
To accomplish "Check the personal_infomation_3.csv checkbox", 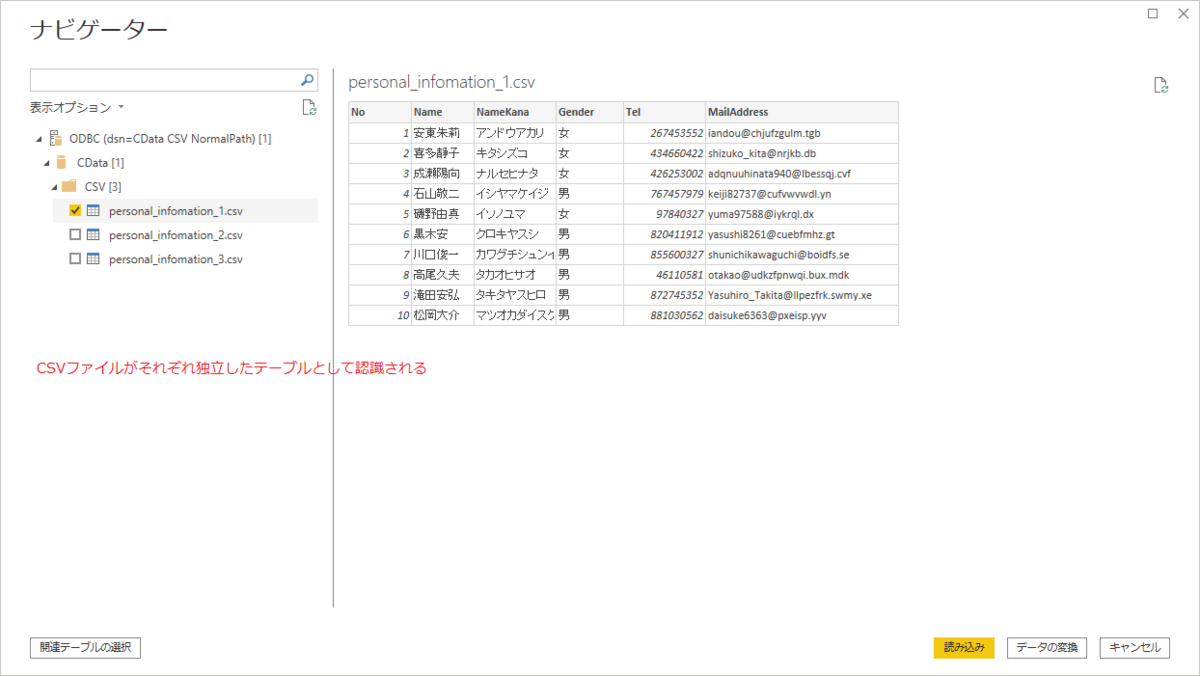I will point(75,258).
